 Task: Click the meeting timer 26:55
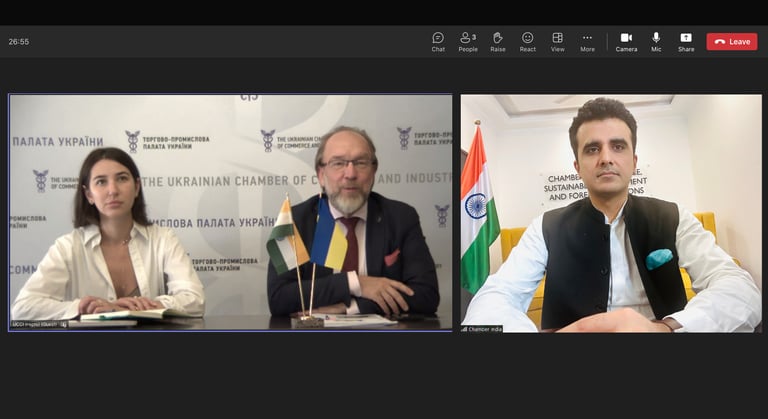tap(19, 42)
